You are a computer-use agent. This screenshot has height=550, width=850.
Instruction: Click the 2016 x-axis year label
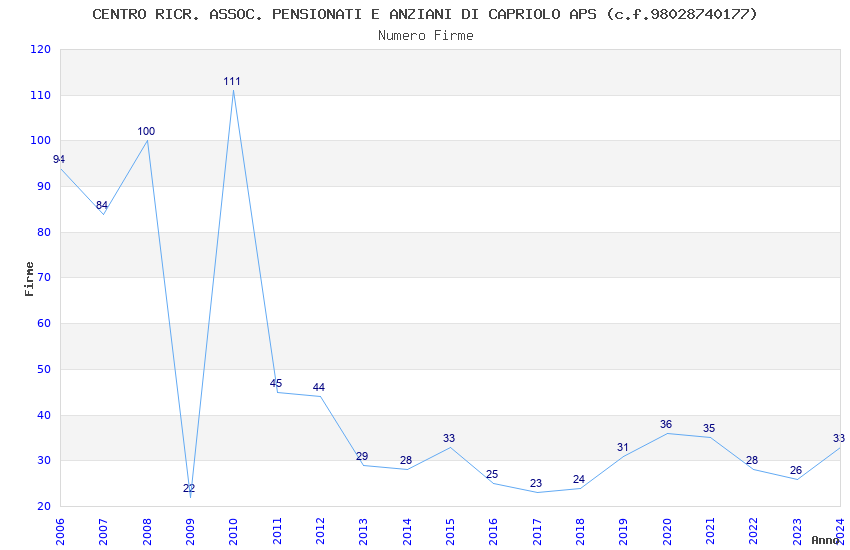tap(493, 531)
